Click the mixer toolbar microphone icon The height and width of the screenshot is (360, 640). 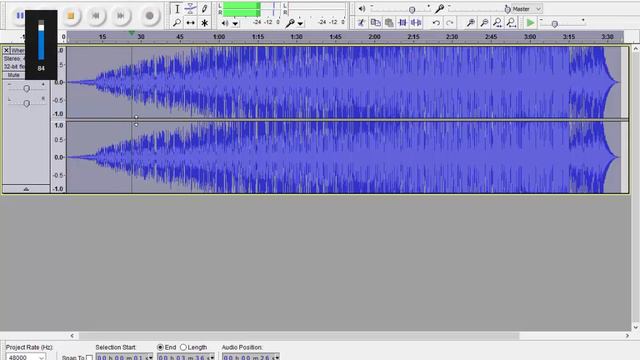(x=439, y=8)
